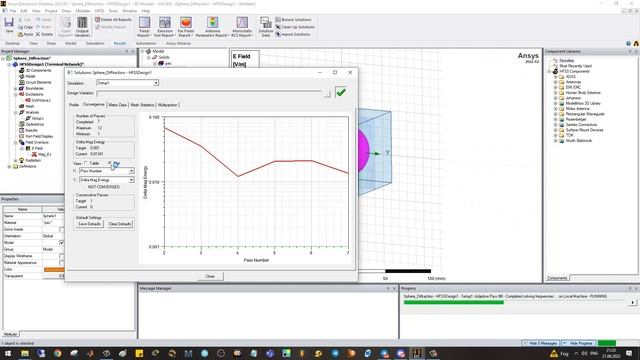Click Browse Solutions in the ribbon

point(293,20)
